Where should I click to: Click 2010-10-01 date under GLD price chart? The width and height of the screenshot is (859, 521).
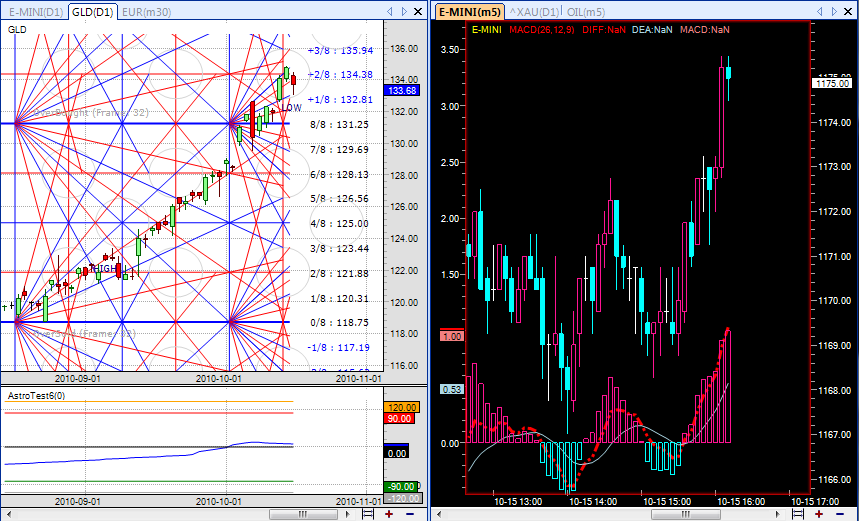(x=219, y=378)
